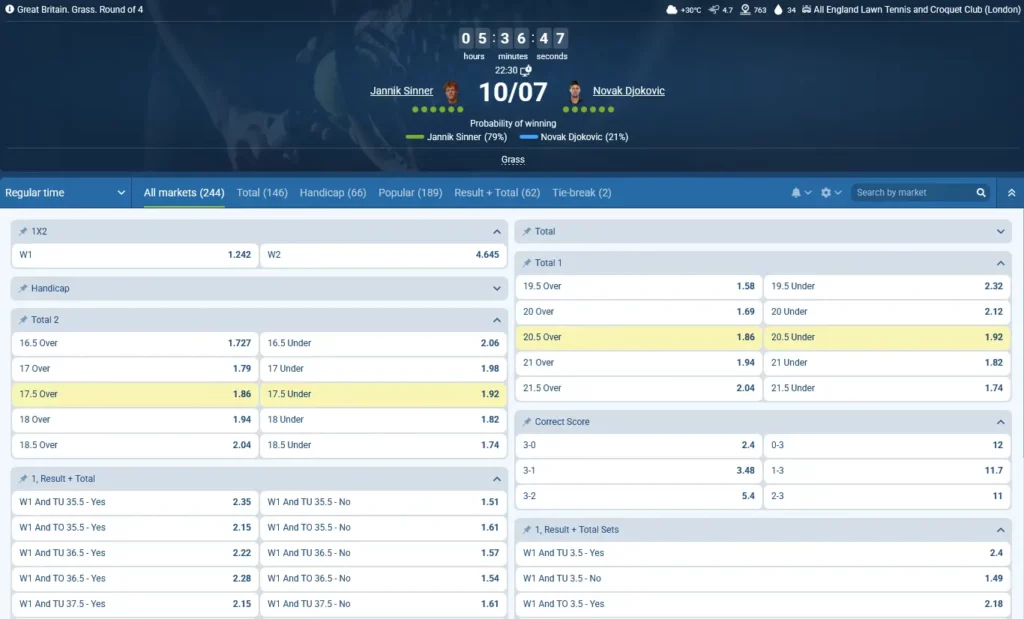Screen dimensions: 1024x619
Task: Collapse the Correct Score section
Action: coord(1000,422)
